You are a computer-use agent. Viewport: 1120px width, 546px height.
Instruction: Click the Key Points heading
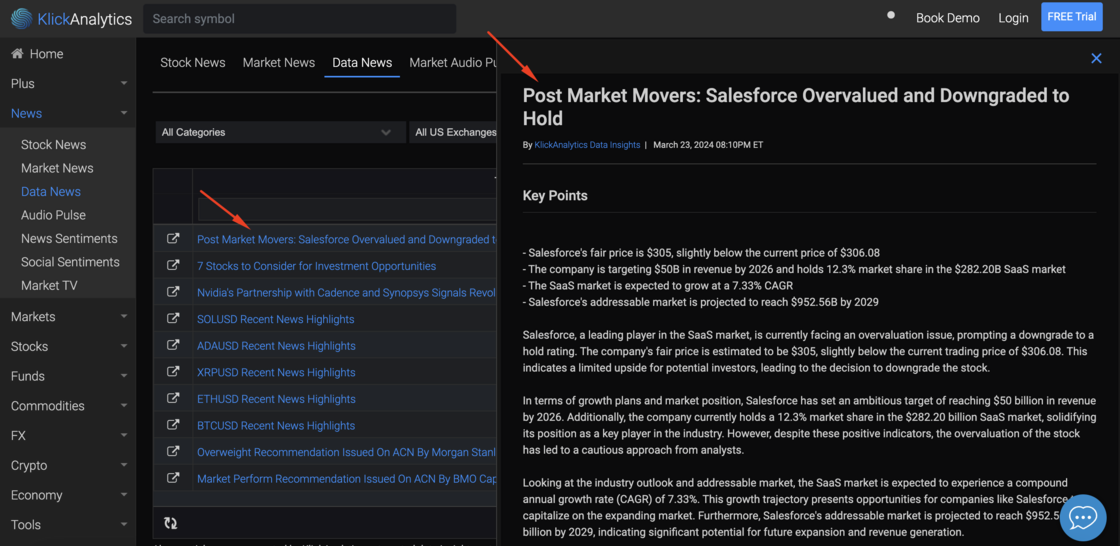555,195
